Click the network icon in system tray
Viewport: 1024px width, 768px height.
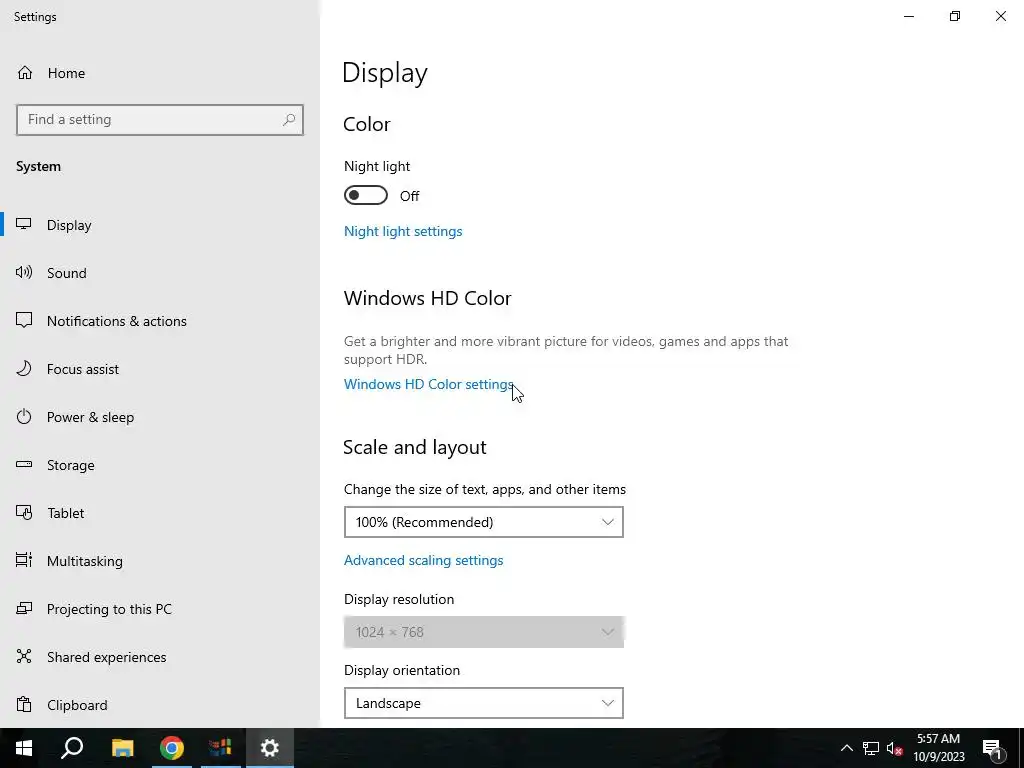click(x=871, y=748)
